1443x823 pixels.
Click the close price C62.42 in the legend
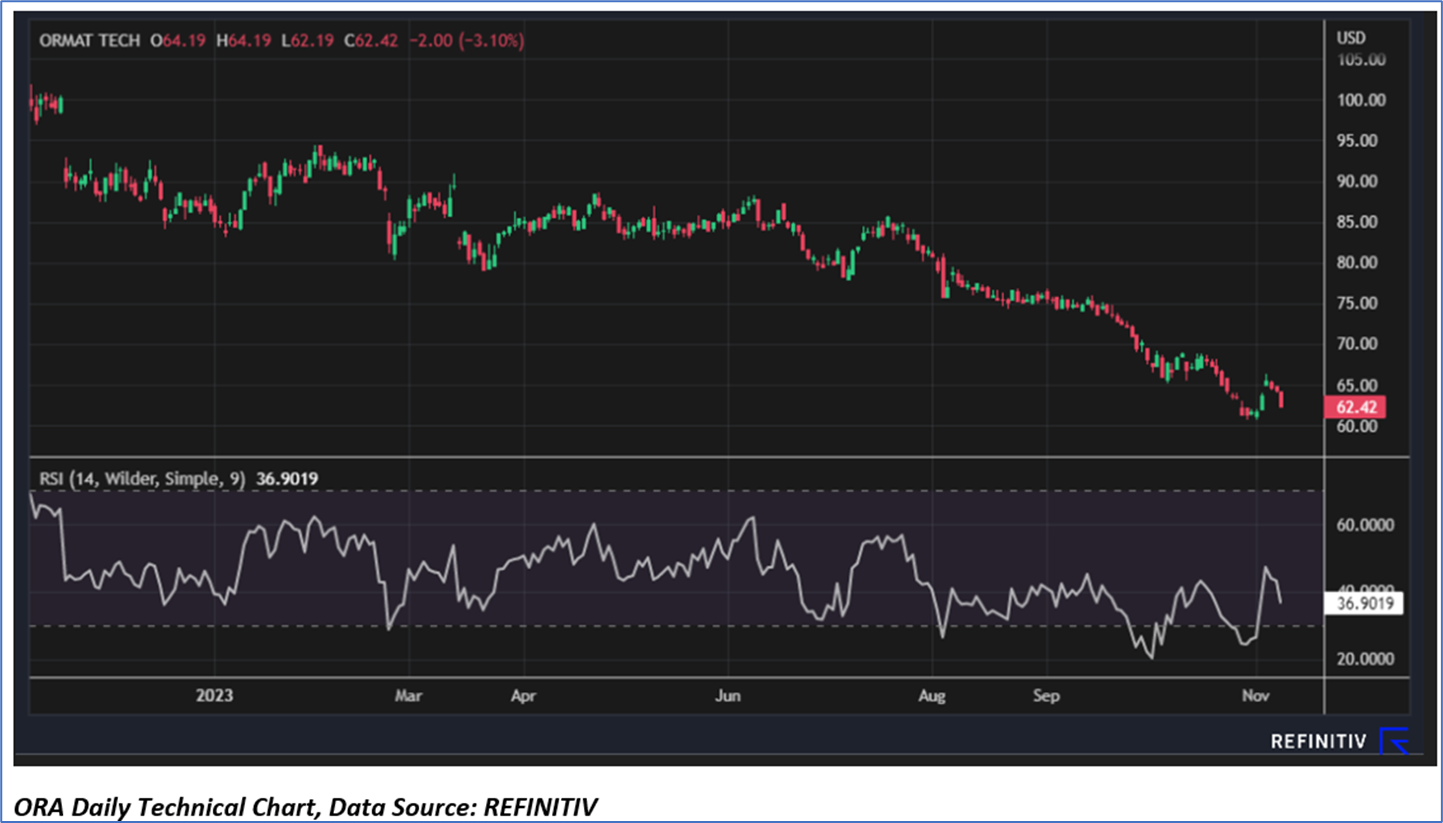click(369, 41)
